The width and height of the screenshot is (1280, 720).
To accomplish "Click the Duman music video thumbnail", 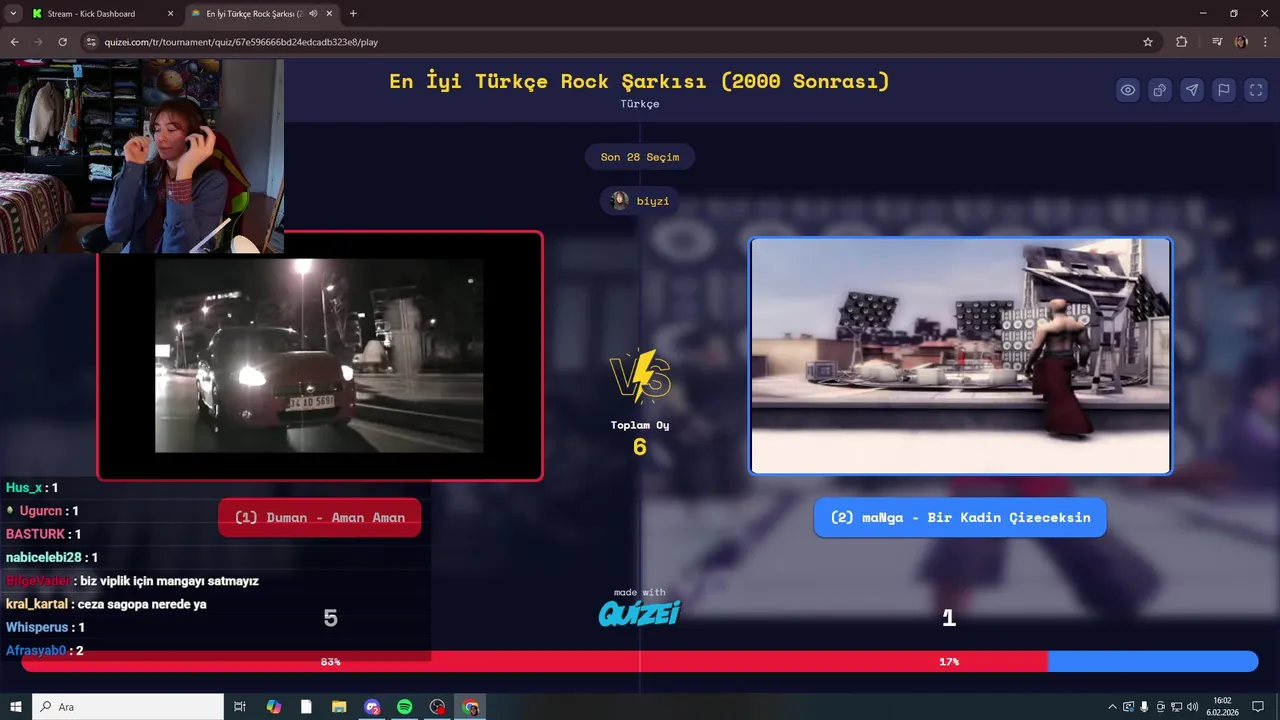I will pos(320,356).
